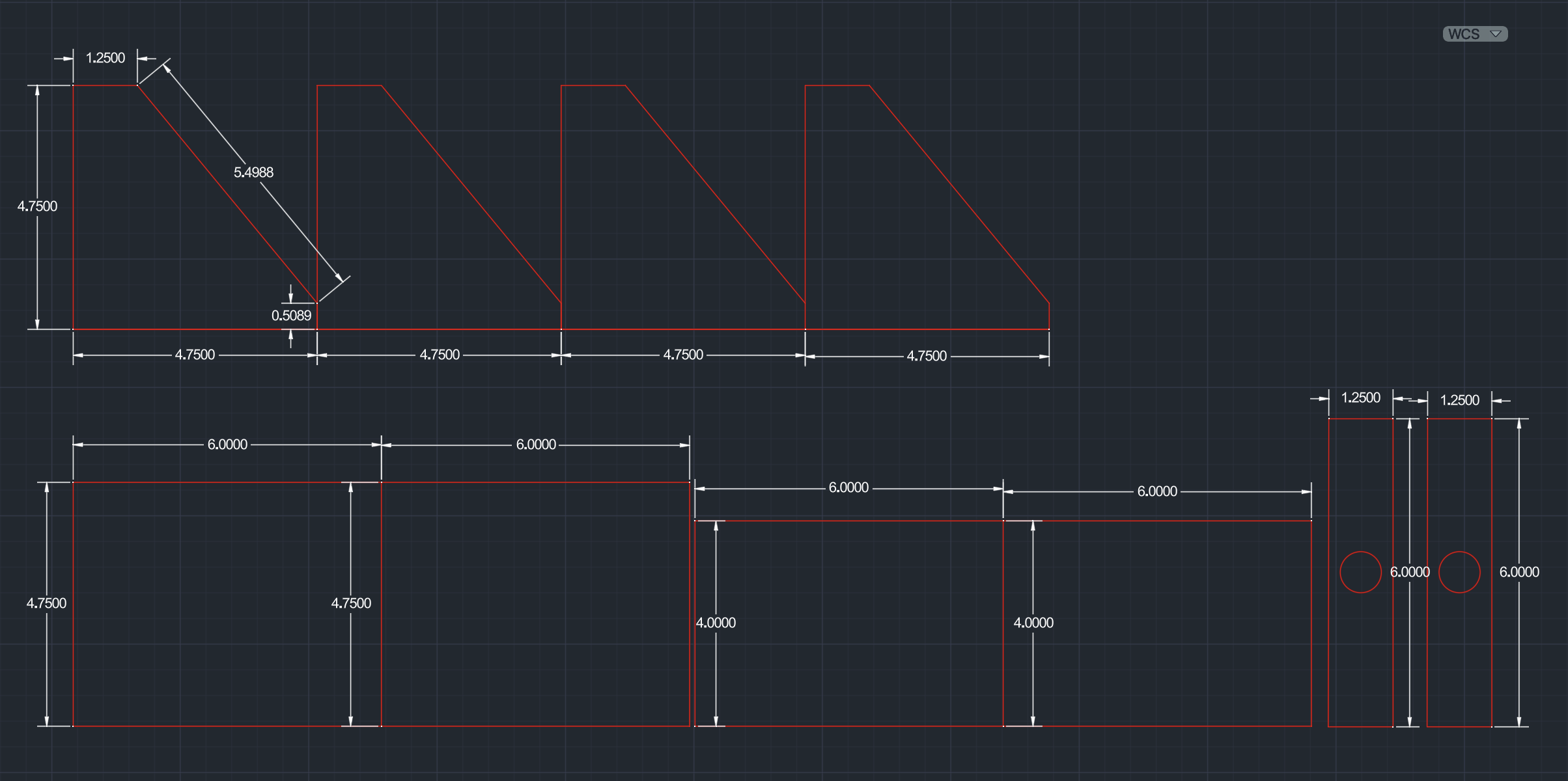Select 4.7500 width dimension under fourth trapezoid
This screenshot has width=1568, height=781.
[927, 356]
